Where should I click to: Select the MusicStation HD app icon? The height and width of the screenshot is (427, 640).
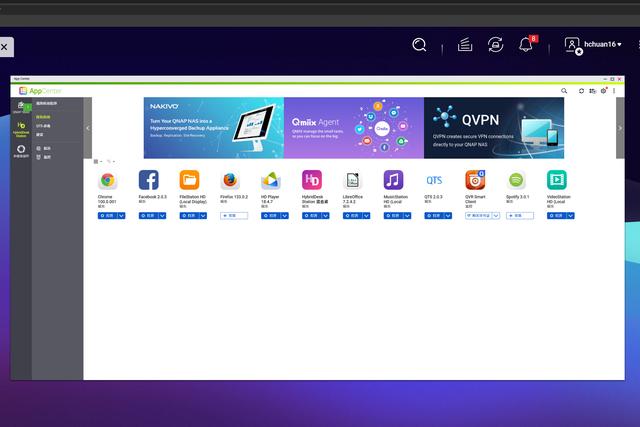click(x=393, y=180)
